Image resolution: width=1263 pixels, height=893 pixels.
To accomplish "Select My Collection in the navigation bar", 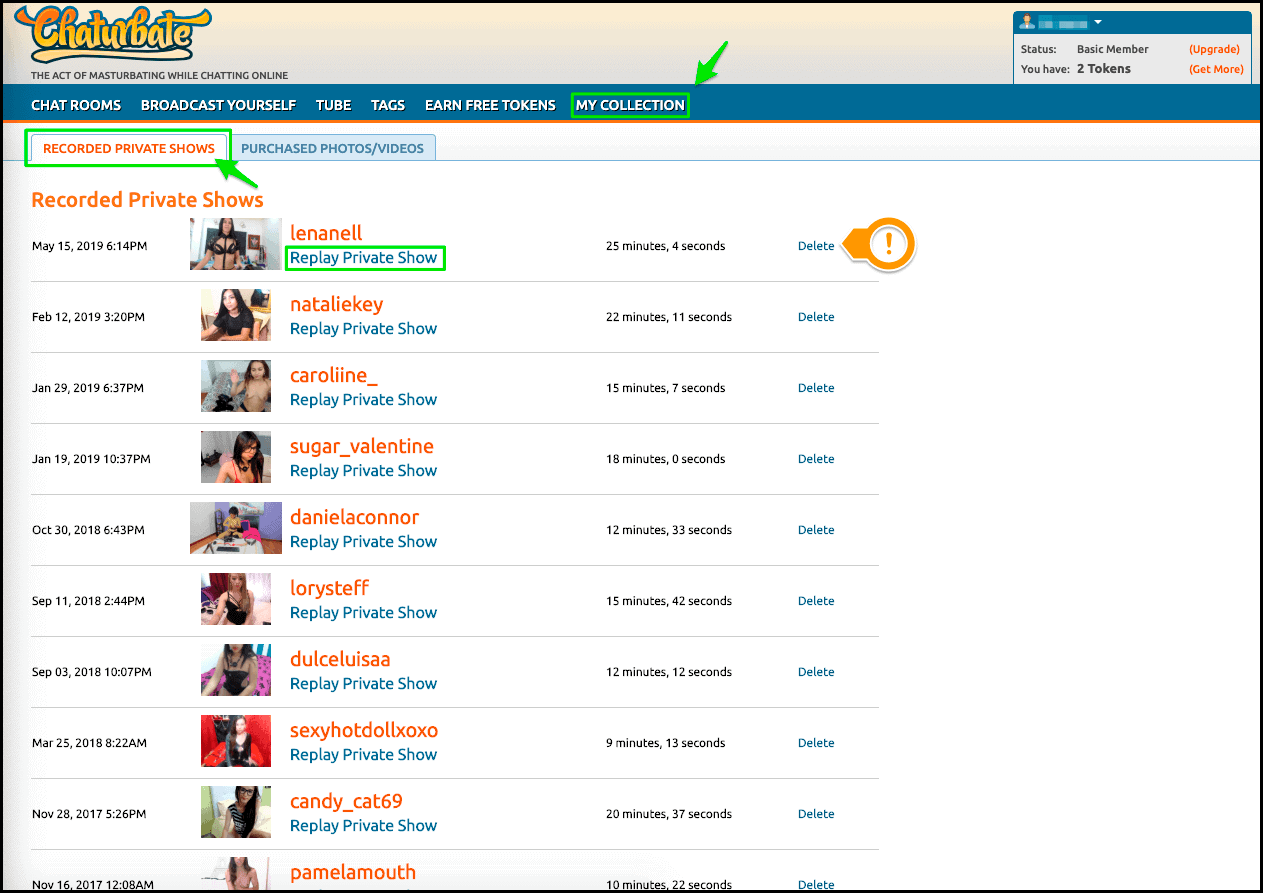I will [630, 105].
